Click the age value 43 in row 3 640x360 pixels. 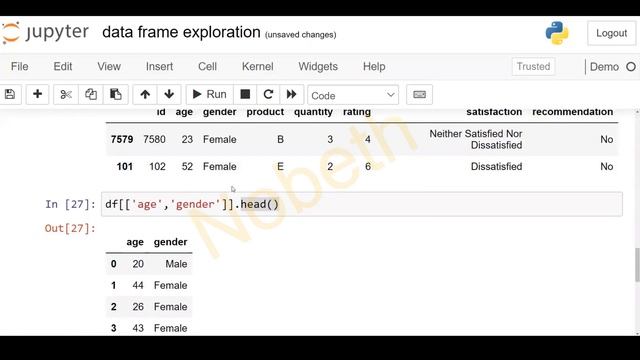(138, 328)
